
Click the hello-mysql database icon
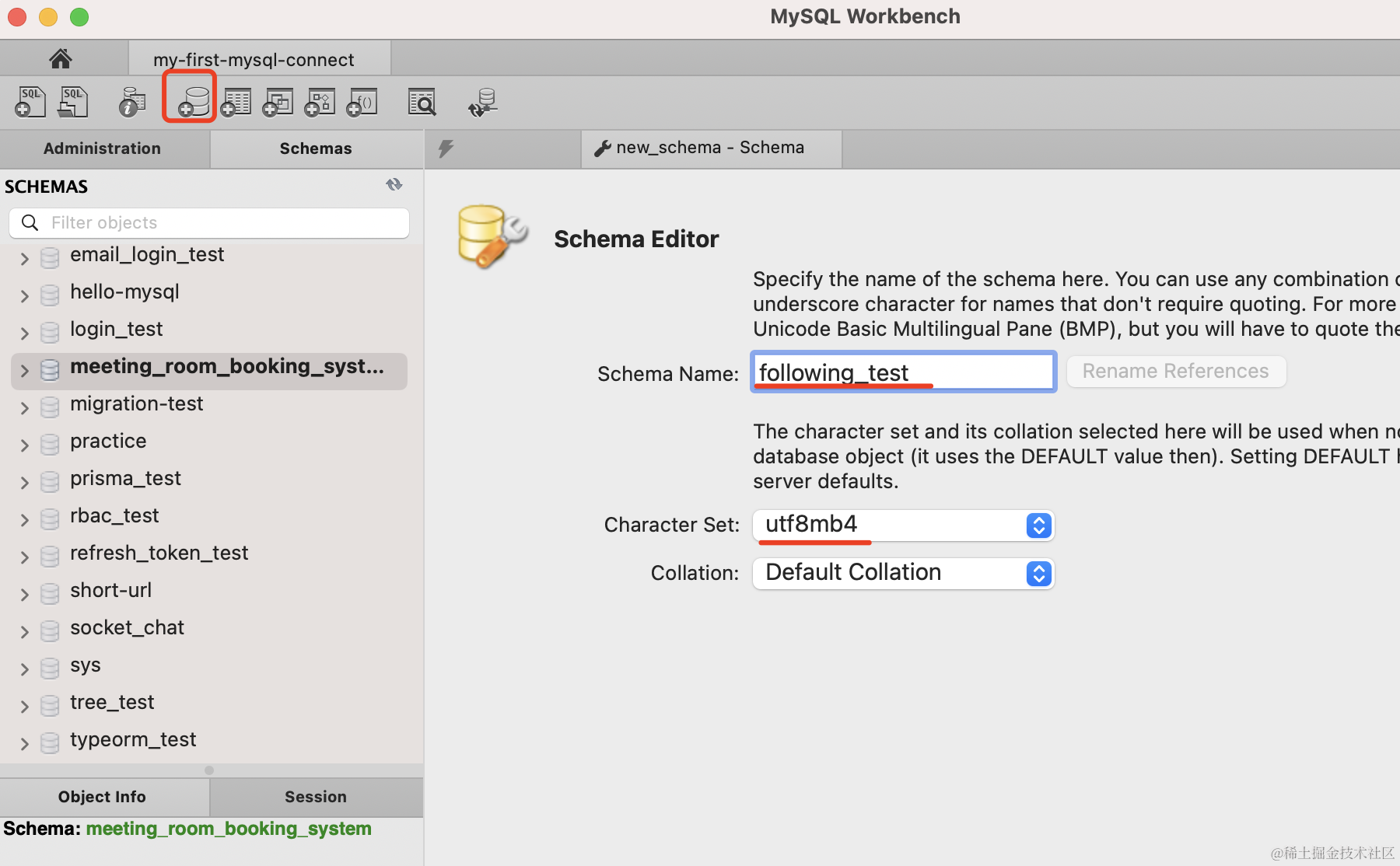tap(50, 295)
